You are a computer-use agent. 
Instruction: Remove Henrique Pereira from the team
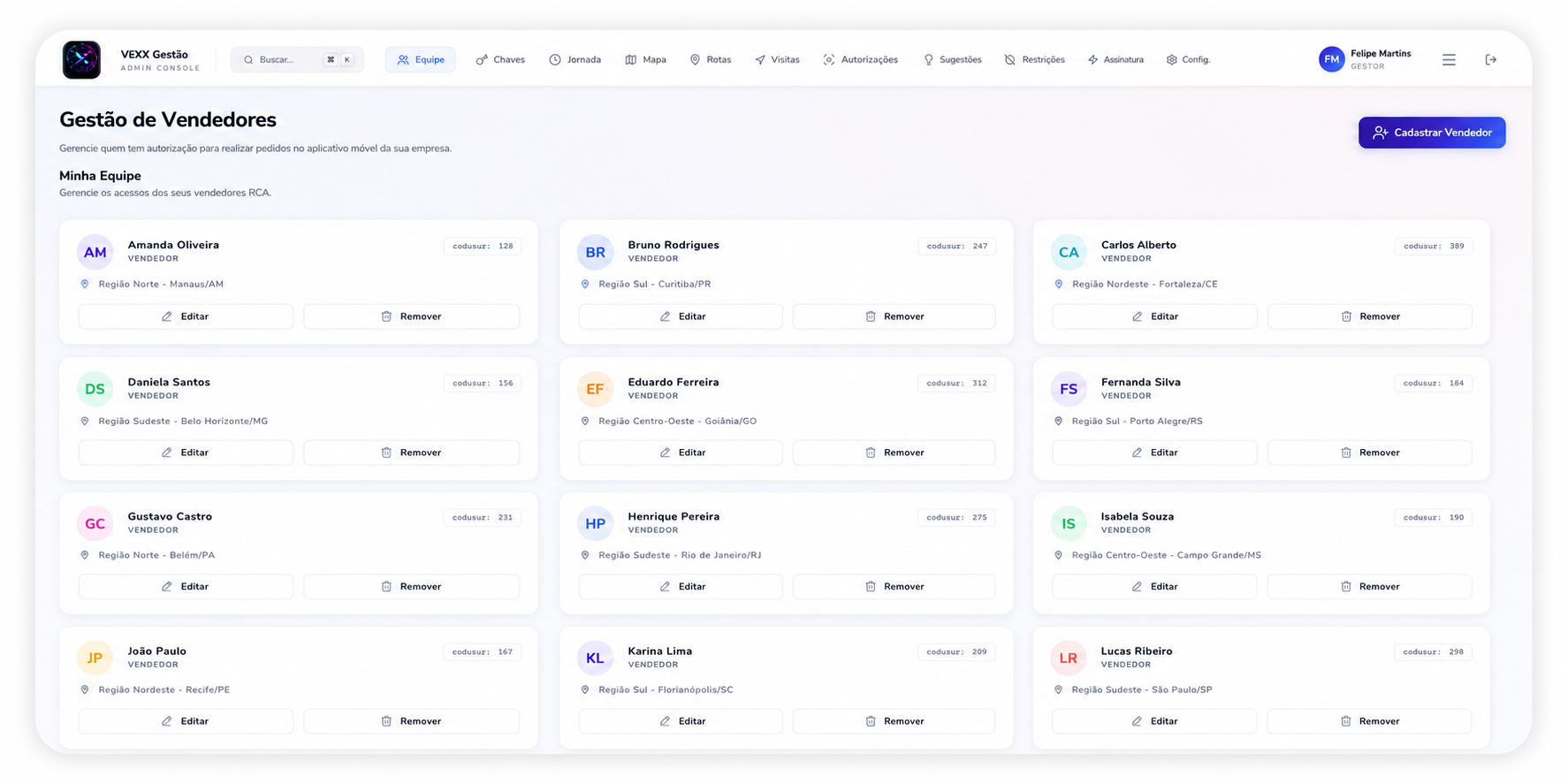(x=894, y=587)
